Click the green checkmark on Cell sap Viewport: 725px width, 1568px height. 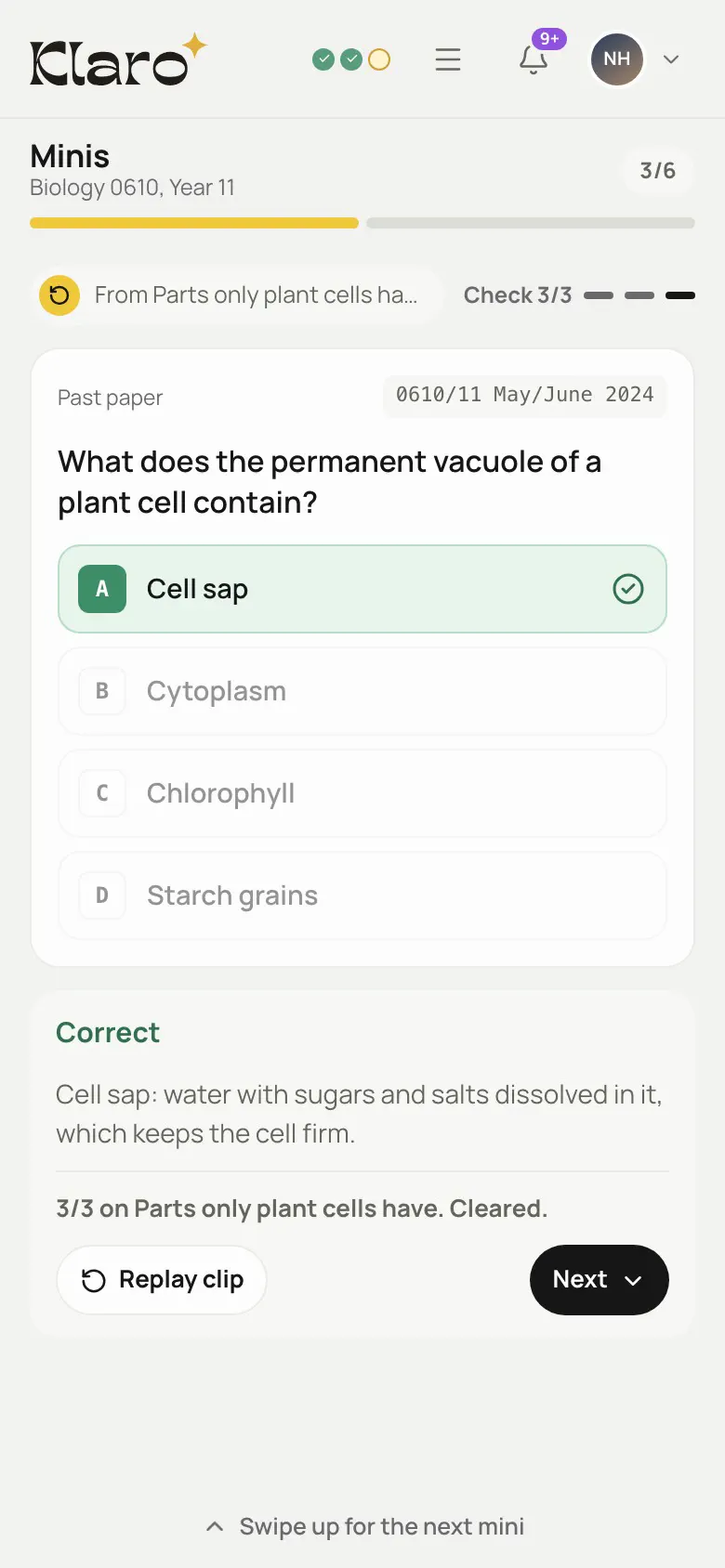[x=628, y=589]
